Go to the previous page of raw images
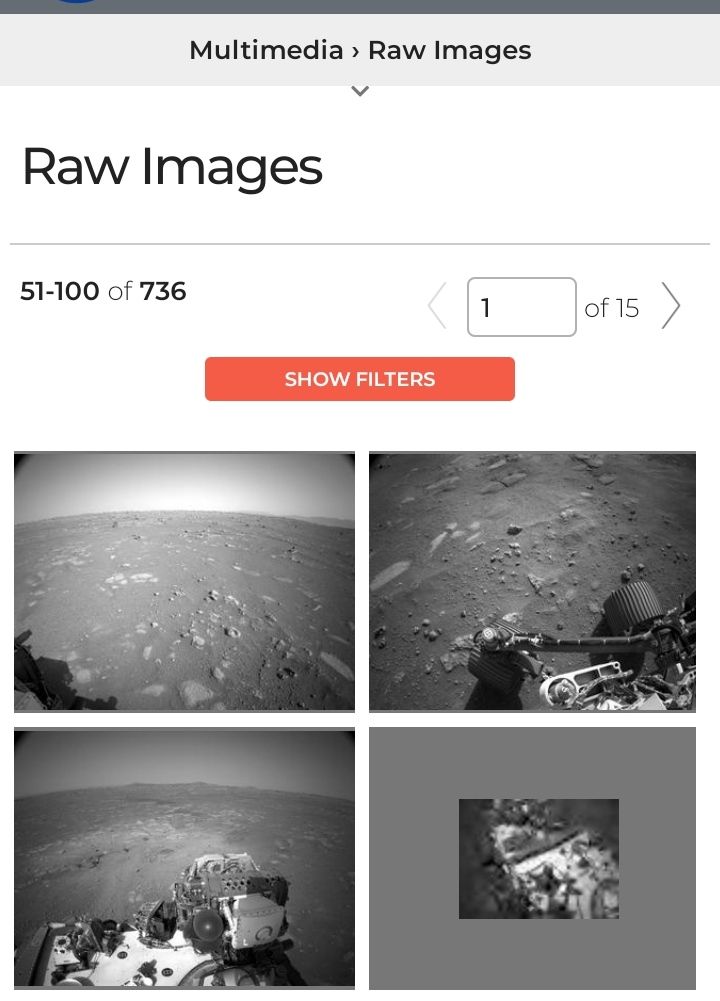This screenshot has width=720, height=1001. (x=437, y=306)
